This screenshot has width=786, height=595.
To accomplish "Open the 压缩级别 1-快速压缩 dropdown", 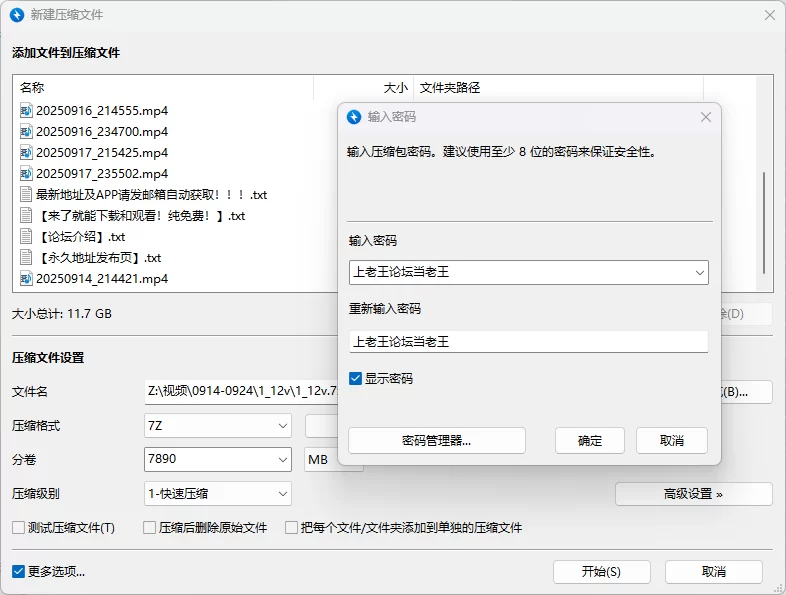I will coord(283,493).
